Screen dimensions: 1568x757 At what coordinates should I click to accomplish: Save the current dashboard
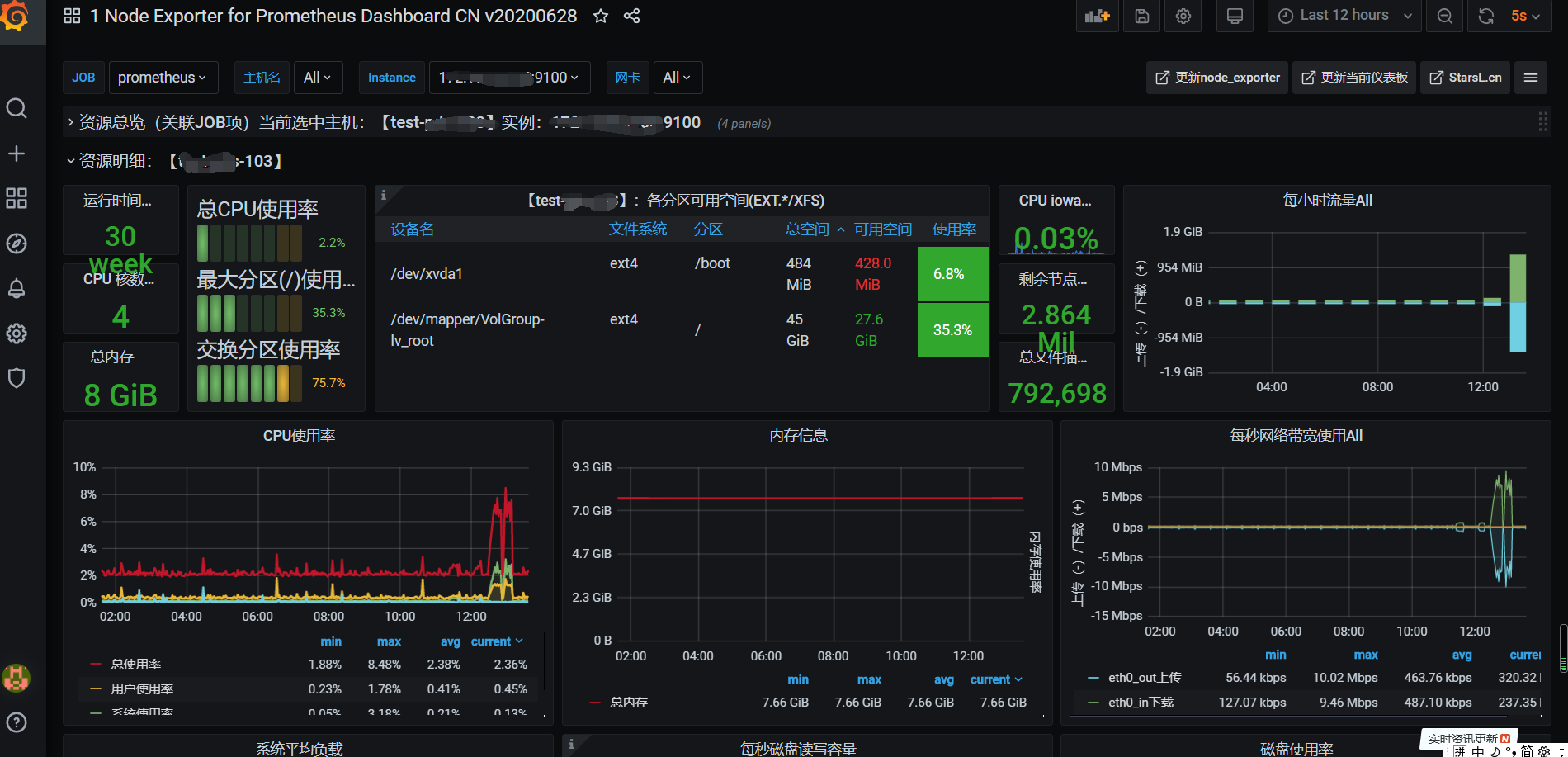pos(1141,16)
